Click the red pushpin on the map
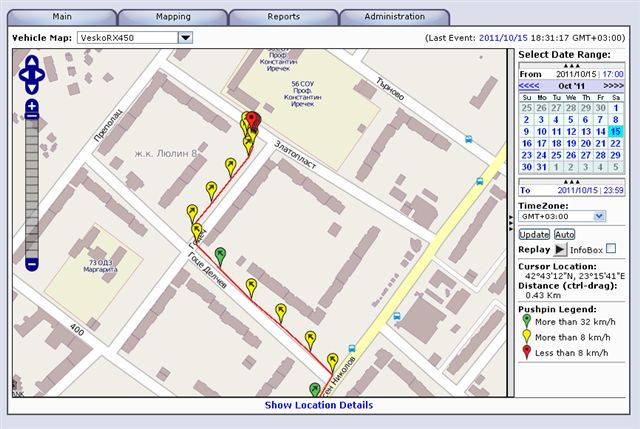The width and height of the screenshot is (640, 429). pos(252,122)
